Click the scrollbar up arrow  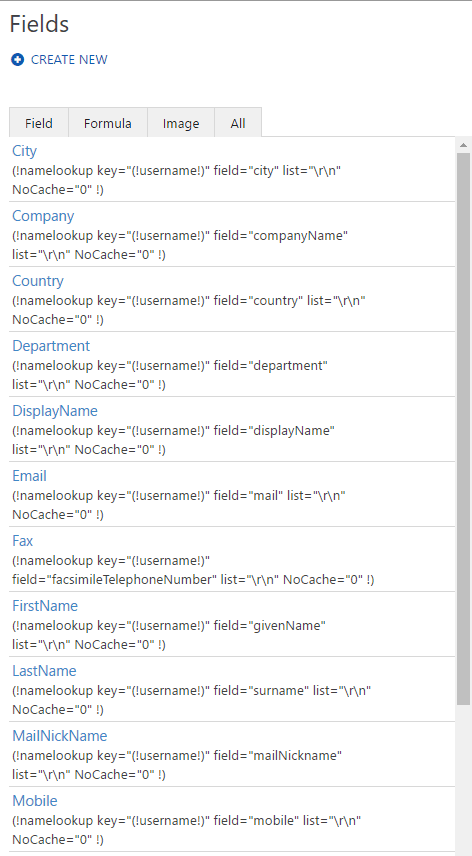point(463,145)
